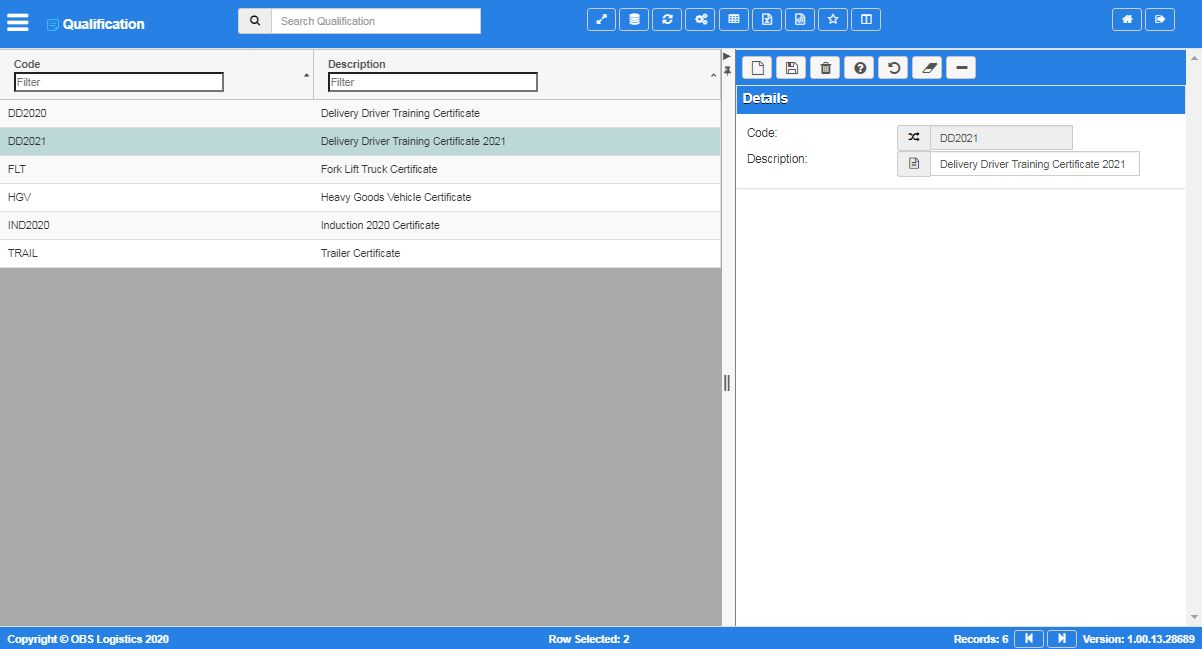
Task: Collapse the panel using right arrow
Action: (x=727, y=56)
